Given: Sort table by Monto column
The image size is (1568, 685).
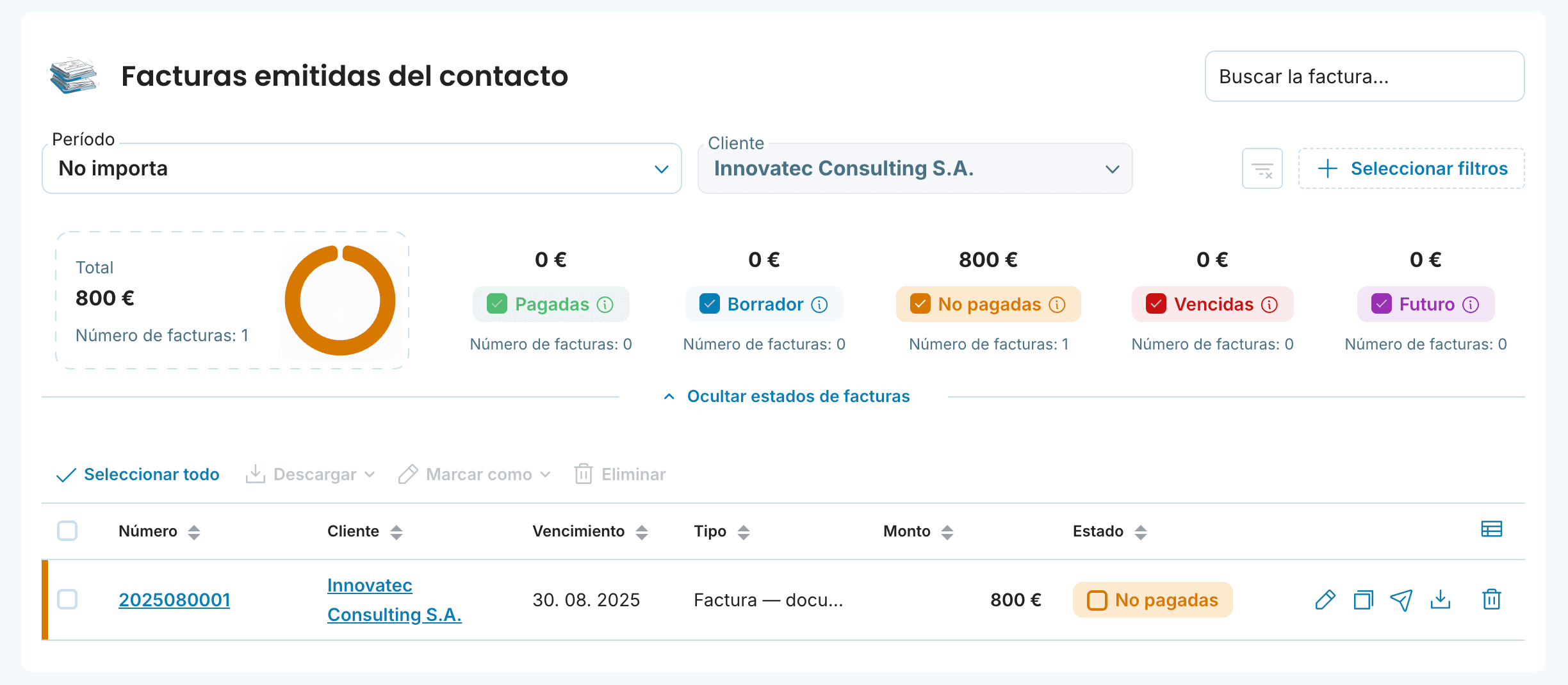Looking at the screenshot, I should pos(947,532).
